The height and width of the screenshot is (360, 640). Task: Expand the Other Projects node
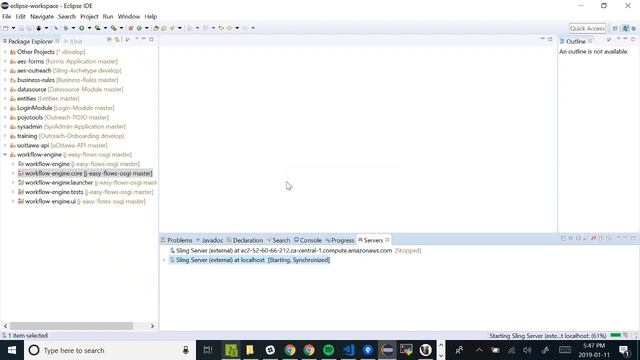5,52
